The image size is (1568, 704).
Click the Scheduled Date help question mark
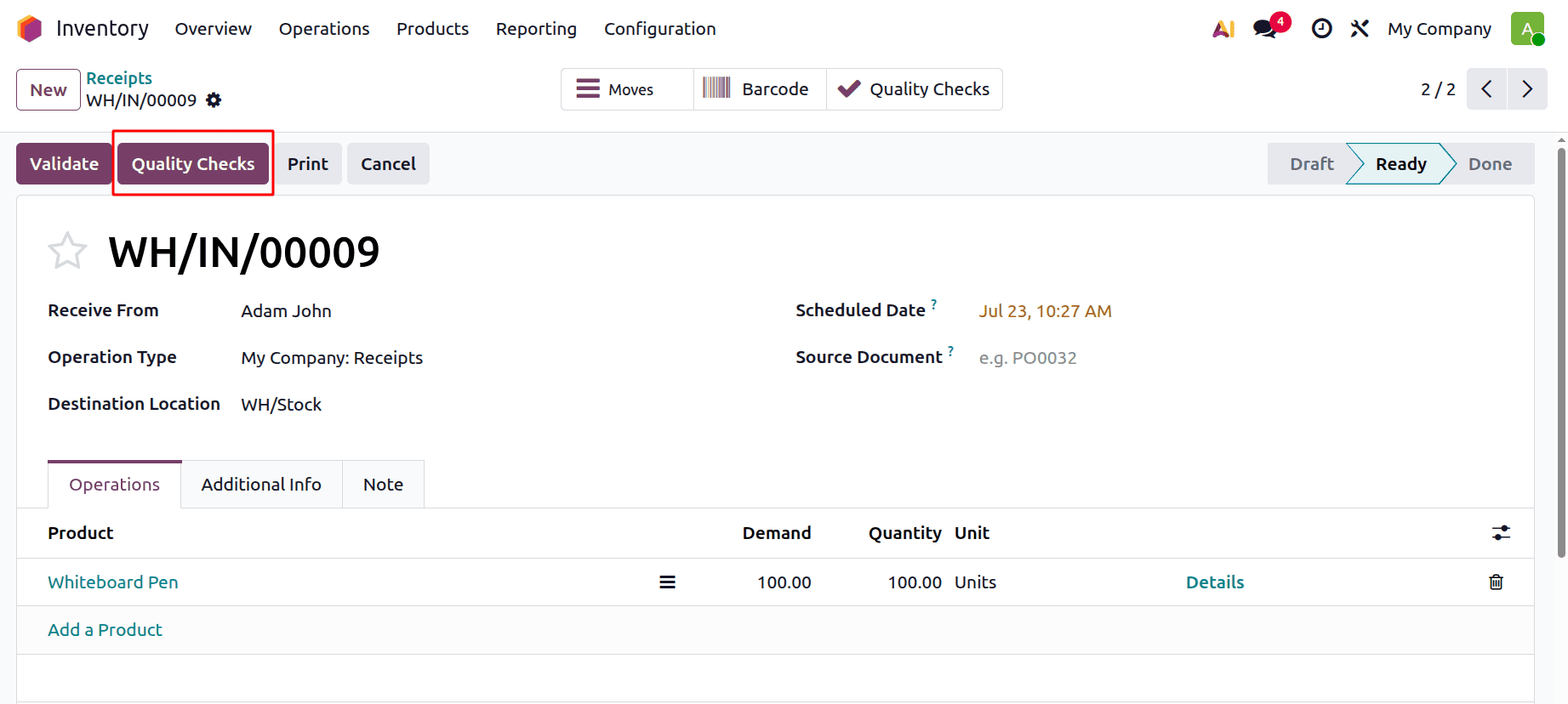pyautogui.click(x=933, y=304)
